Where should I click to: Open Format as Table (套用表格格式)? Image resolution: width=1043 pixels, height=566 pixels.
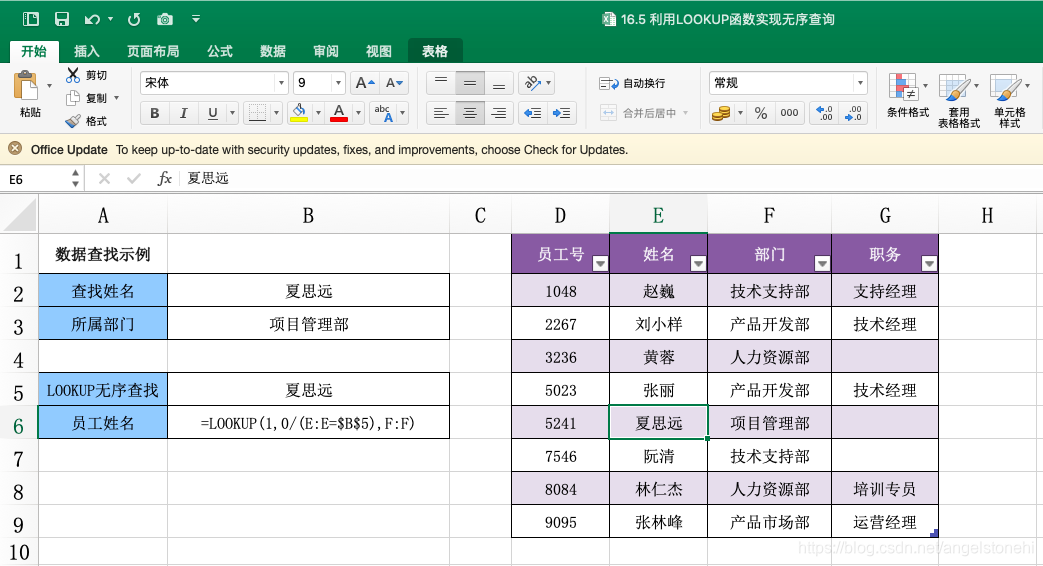click(959, 100)
